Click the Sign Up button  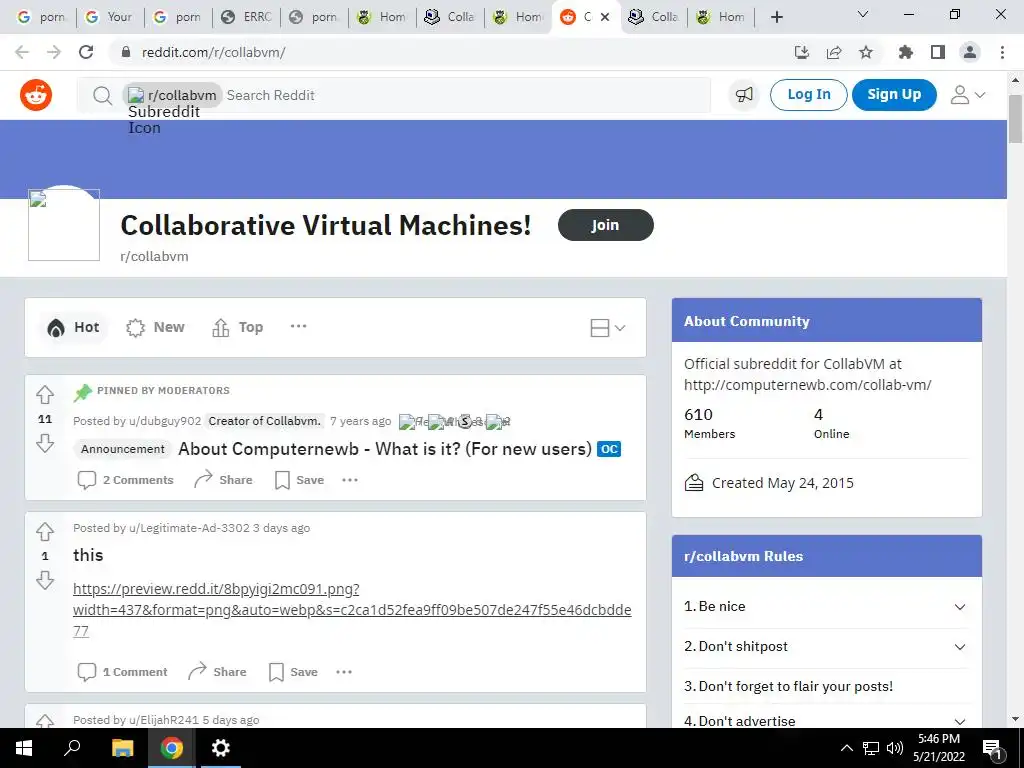[x=894, y=95]
